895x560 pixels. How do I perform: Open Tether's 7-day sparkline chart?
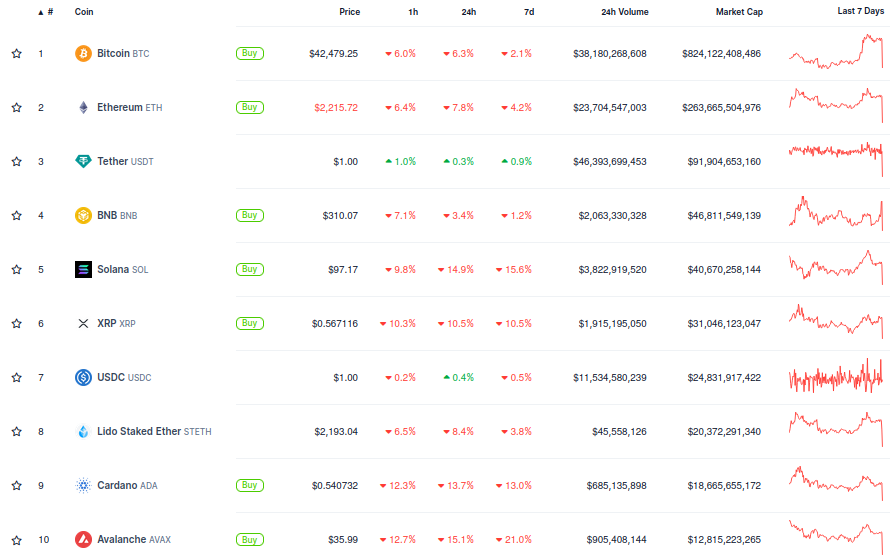(836, 159)
